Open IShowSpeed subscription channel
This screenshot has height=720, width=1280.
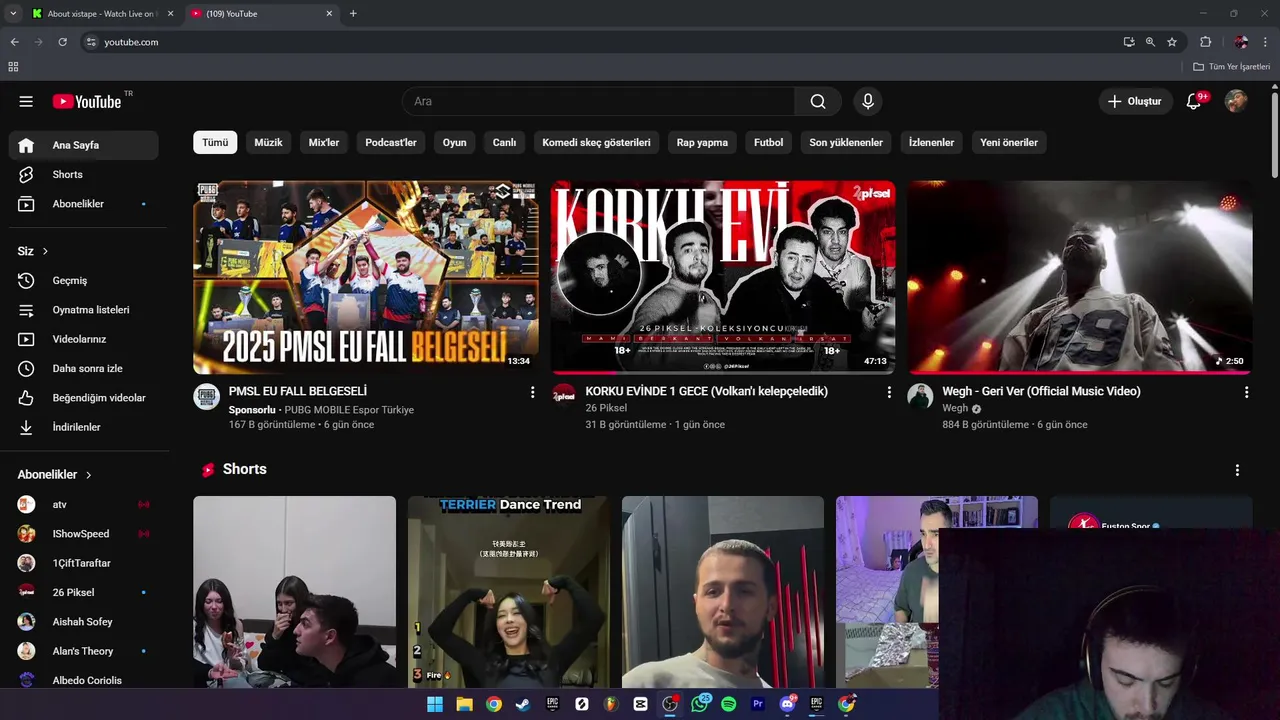(84, 534)
